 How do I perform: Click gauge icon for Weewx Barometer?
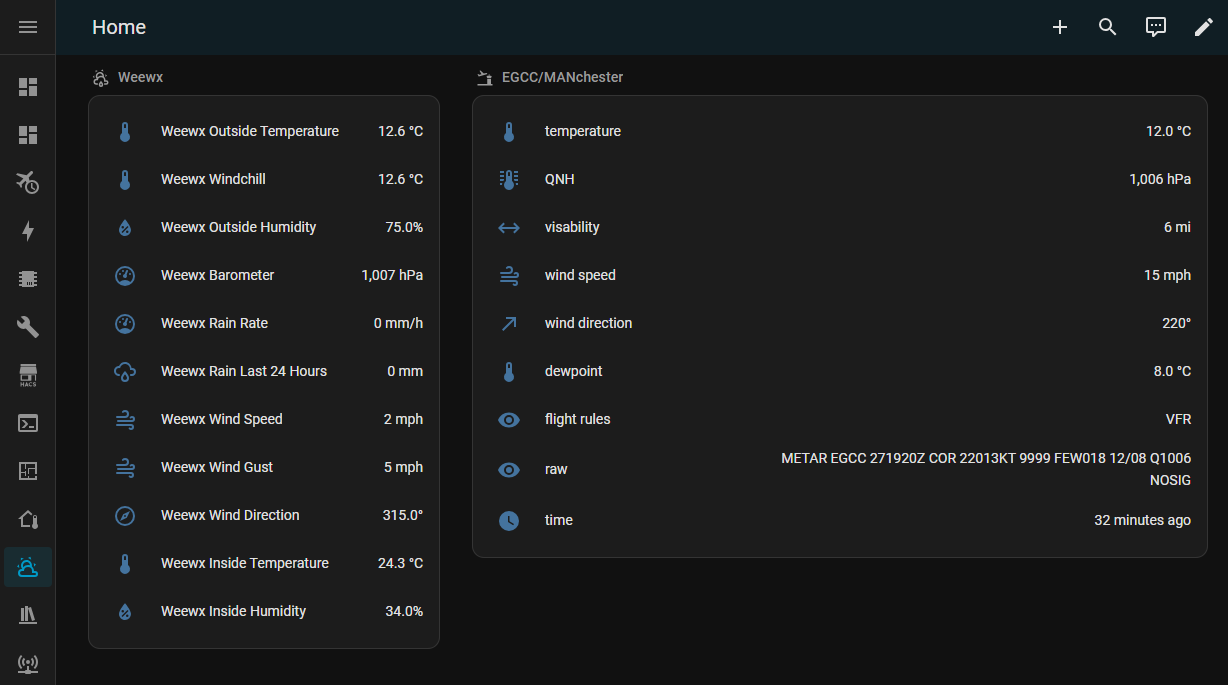point(125,275)
